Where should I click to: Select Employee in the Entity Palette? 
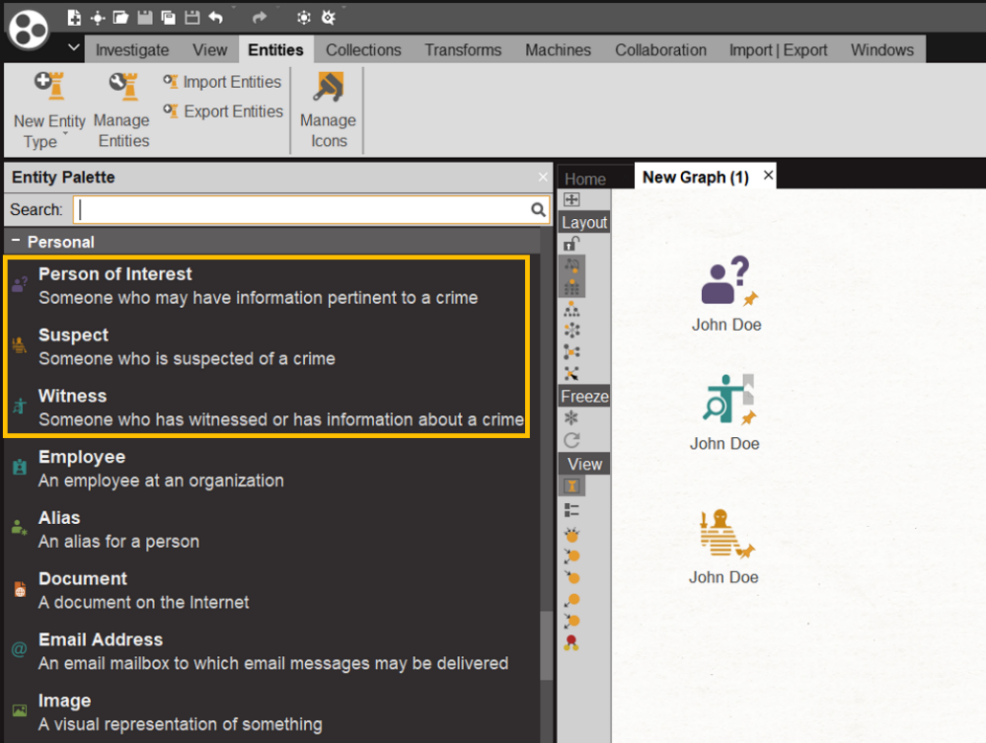coord(272,468)
